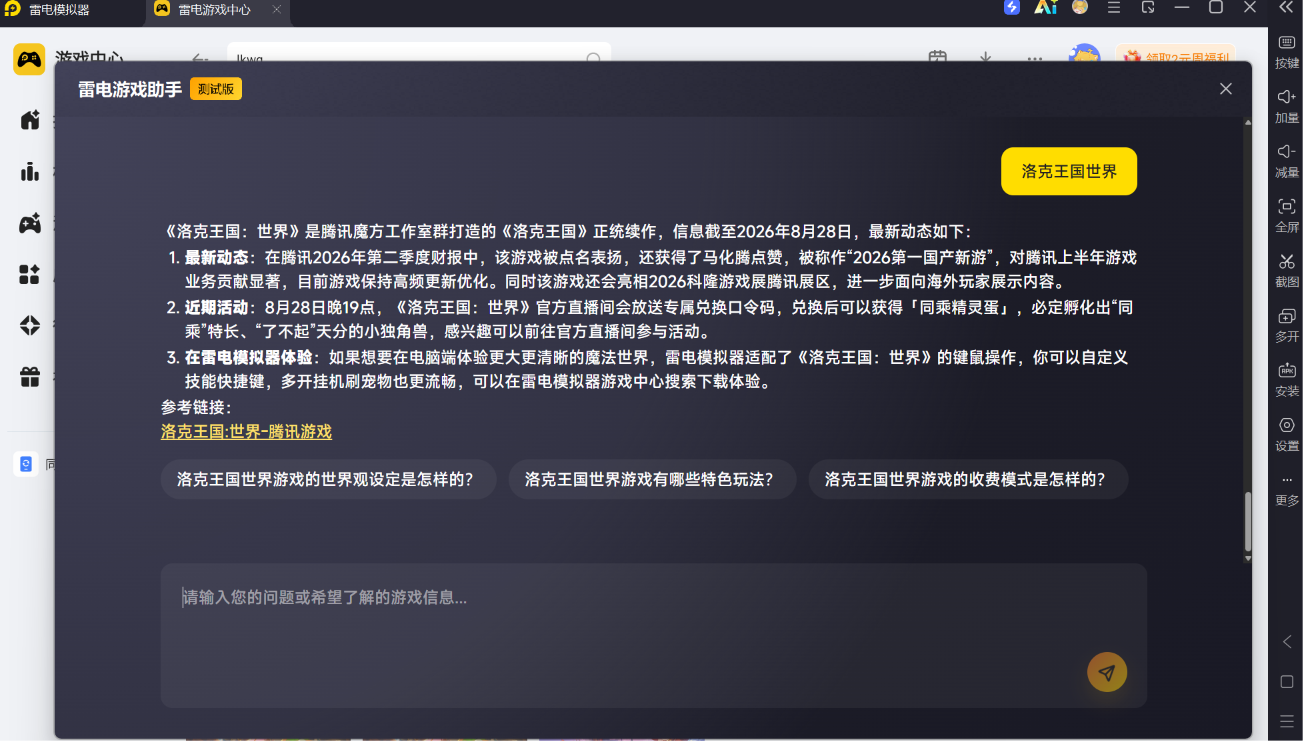Ask about 收费模式 suggested question
Viewport: 1303px width, 741px height.
click(x=968, y=479)
